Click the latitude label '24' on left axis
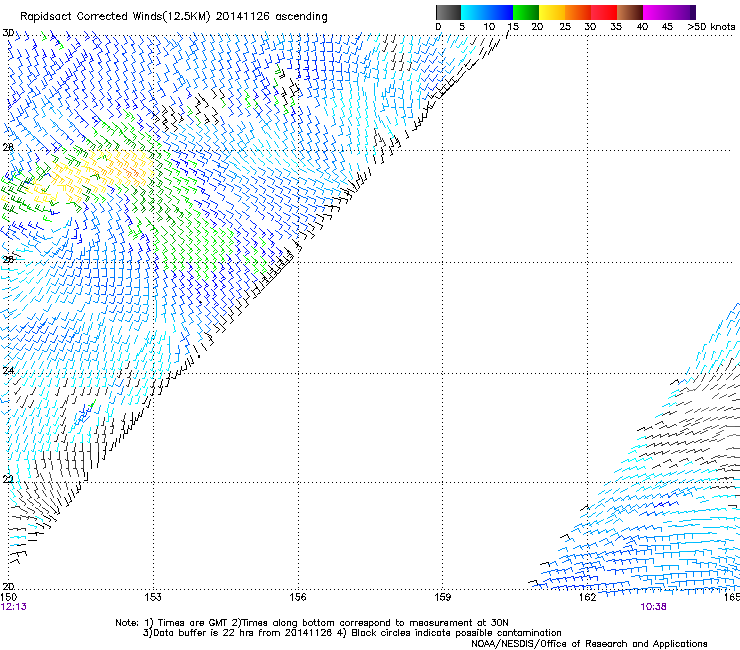 click(8, 371)
